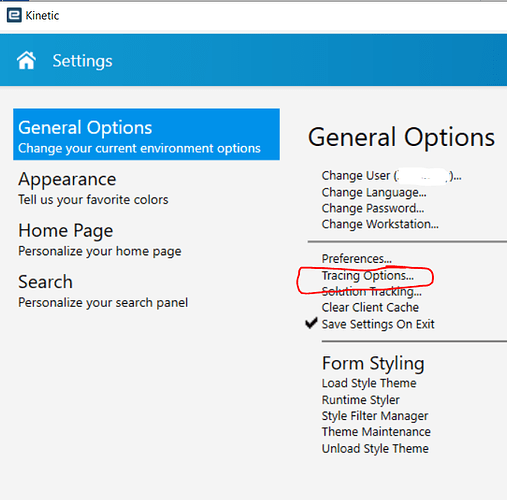Load a style theme
The image size is (507, 500).
click(x=369, y=383)
